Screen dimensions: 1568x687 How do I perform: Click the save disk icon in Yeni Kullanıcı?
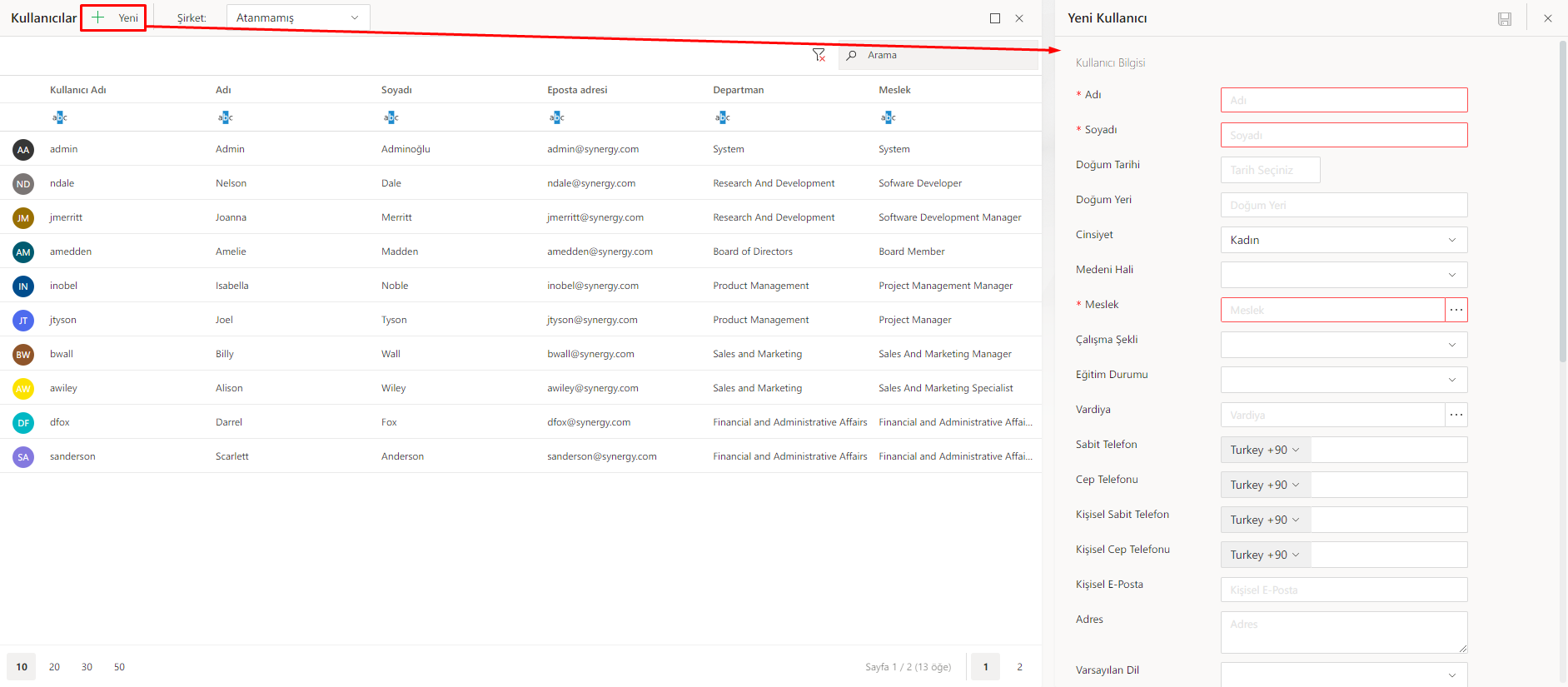1505,18
